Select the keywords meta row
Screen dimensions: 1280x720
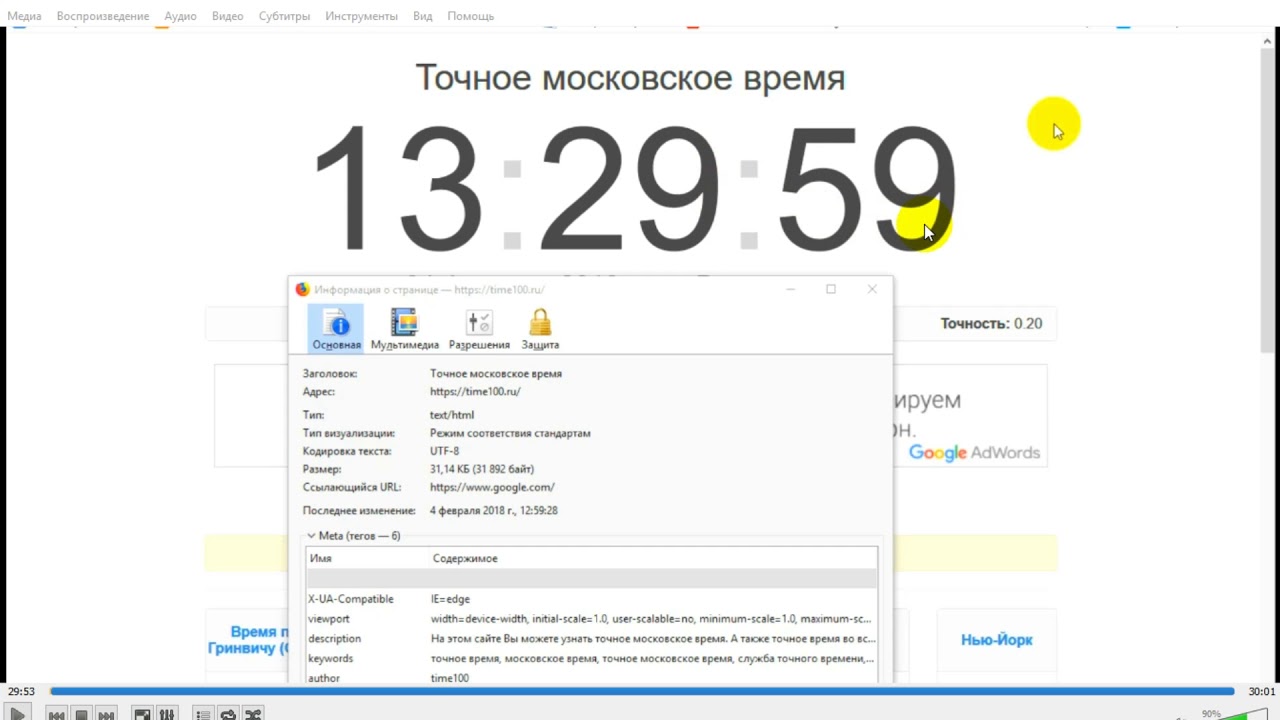pos(591,659)
